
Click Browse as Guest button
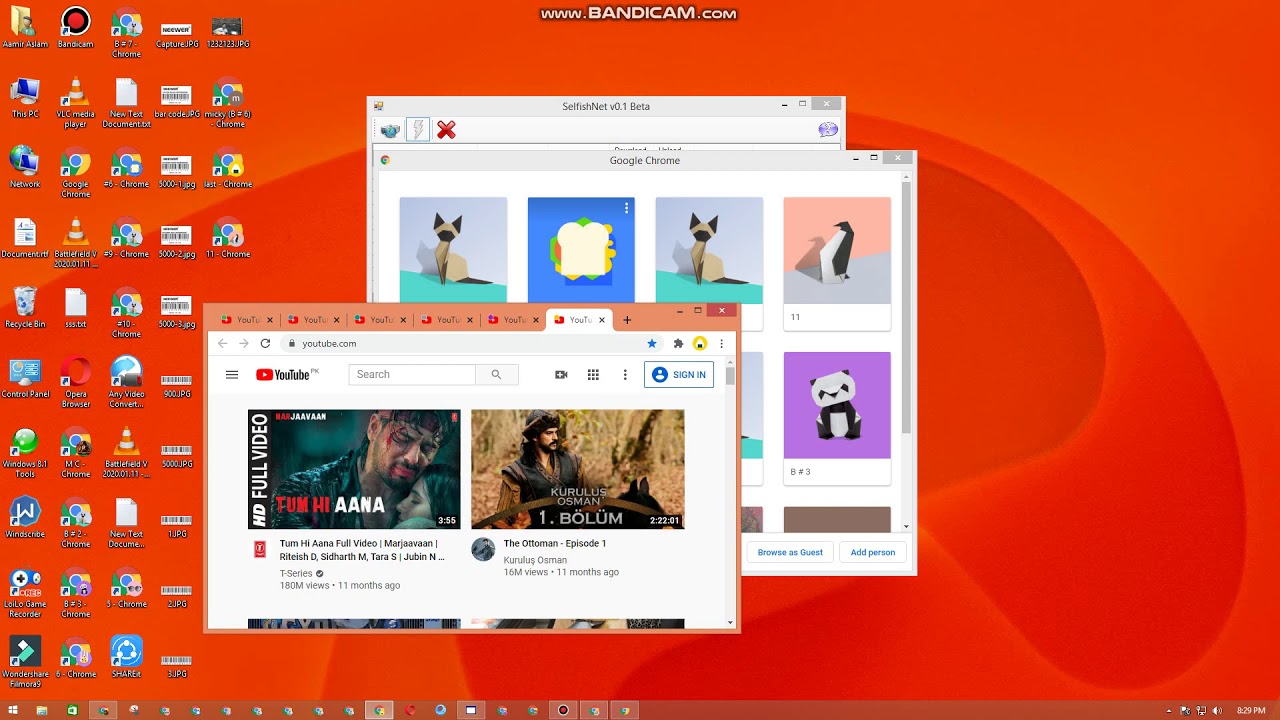point(790,552)
